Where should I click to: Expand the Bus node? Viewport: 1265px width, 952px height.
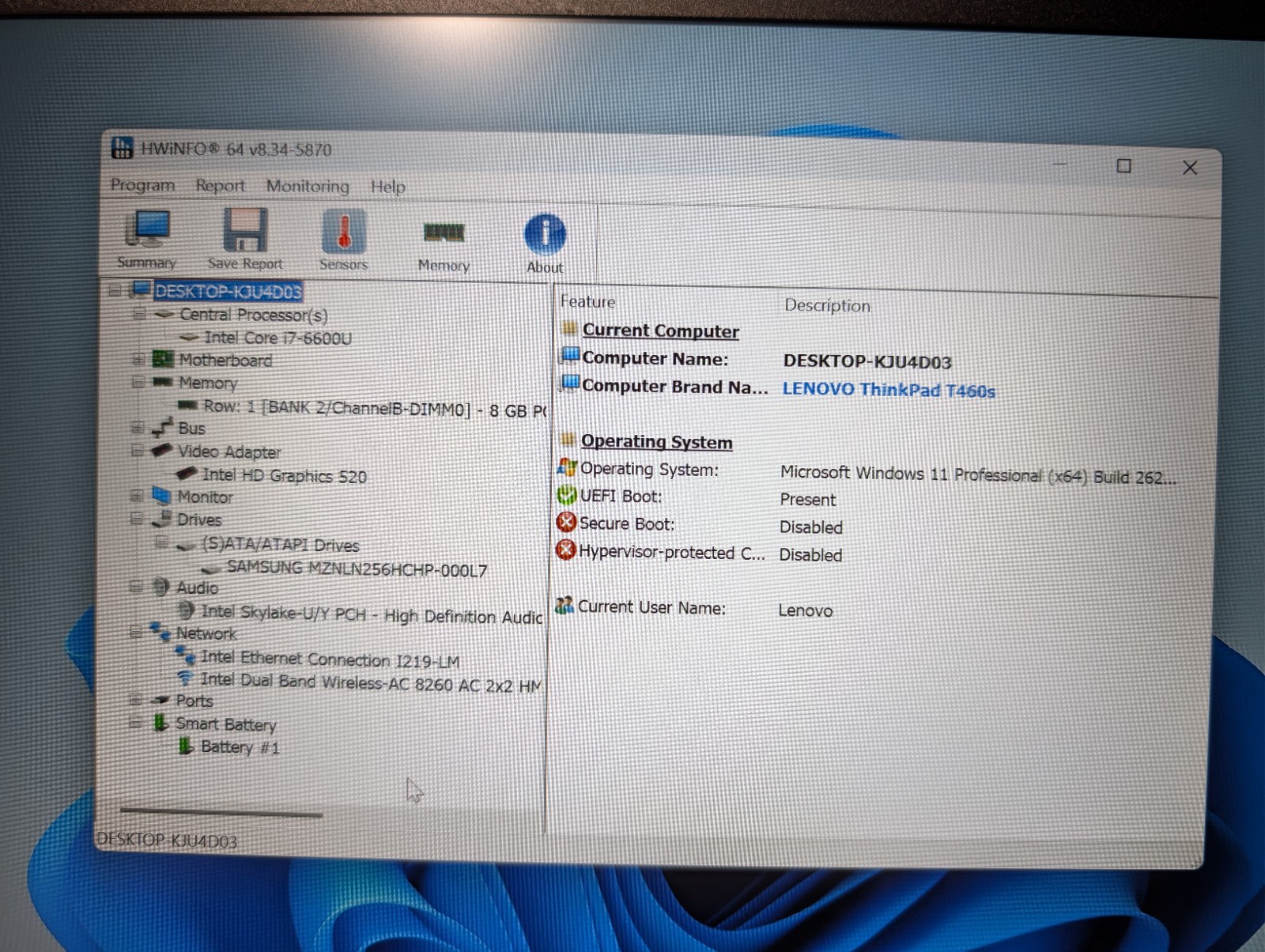click(138, 428)
